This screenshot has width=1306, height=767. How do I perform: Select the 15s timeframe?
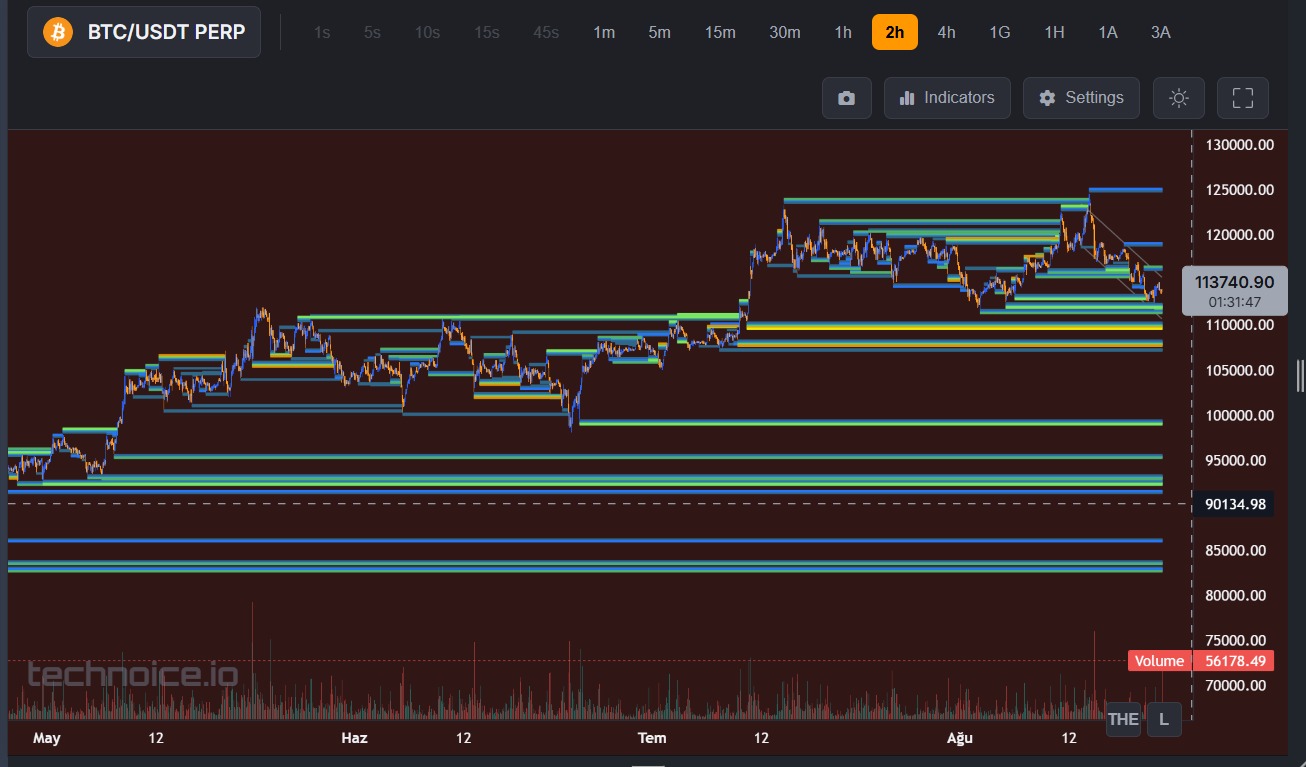click(487, 32)
